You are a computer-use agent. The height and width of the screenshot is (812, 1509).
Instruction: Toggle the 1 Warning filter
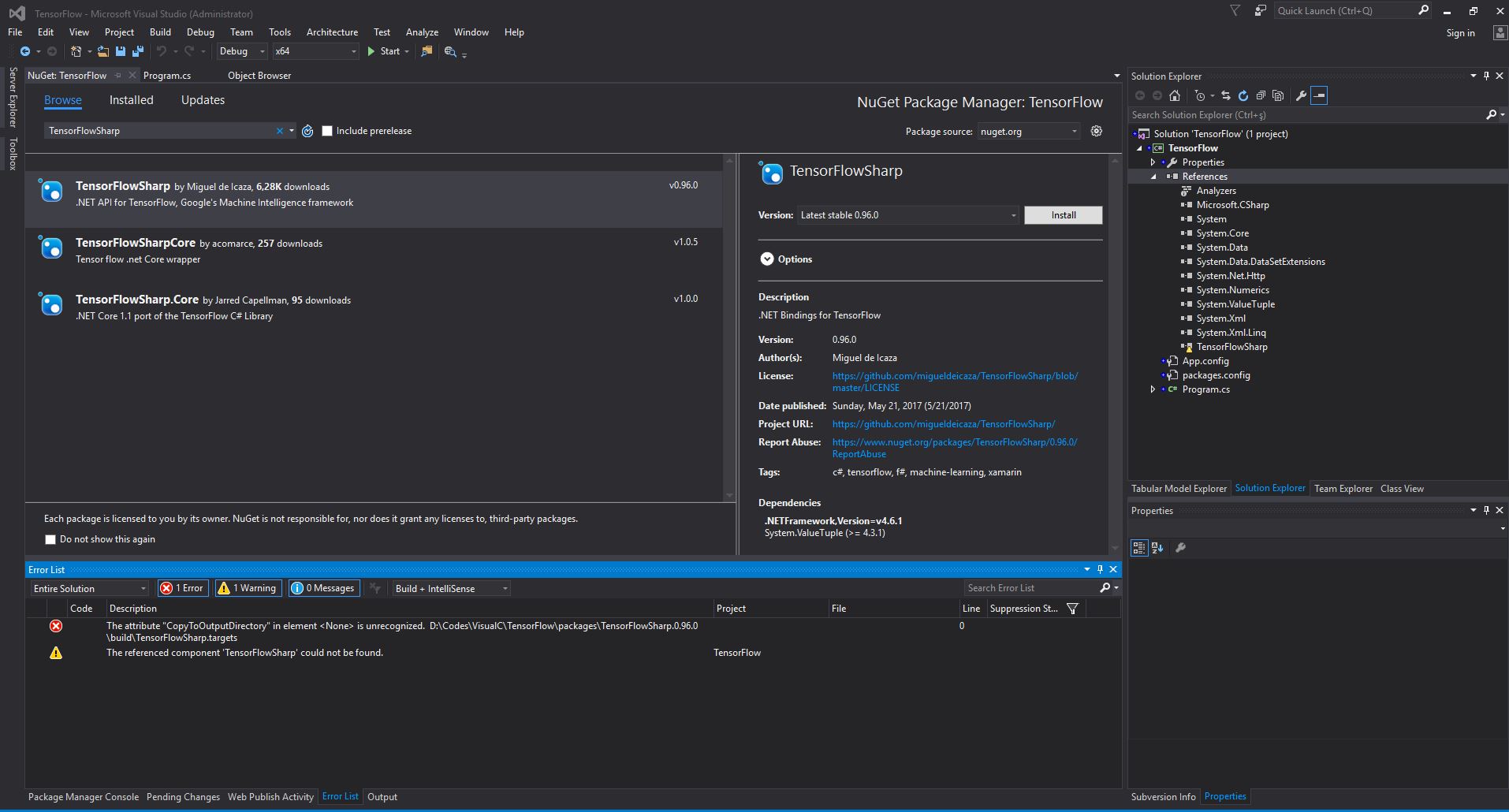pos(248,588)
